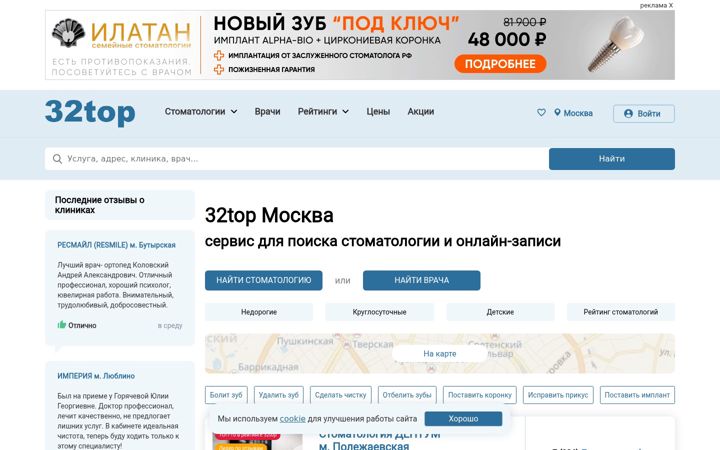Click ПОДРОБНЕЕ in the ad banner
The image size is (720, 450).
click(x=500, y=64)
